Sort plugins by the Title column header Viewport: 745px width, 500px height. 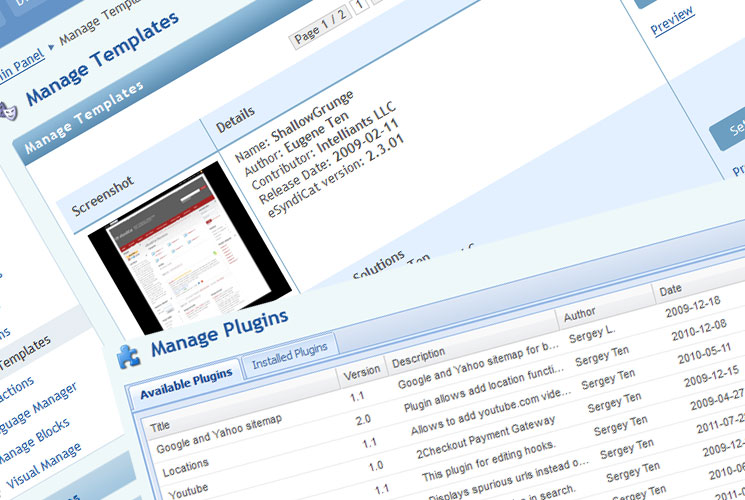click(x=160, y=426)
